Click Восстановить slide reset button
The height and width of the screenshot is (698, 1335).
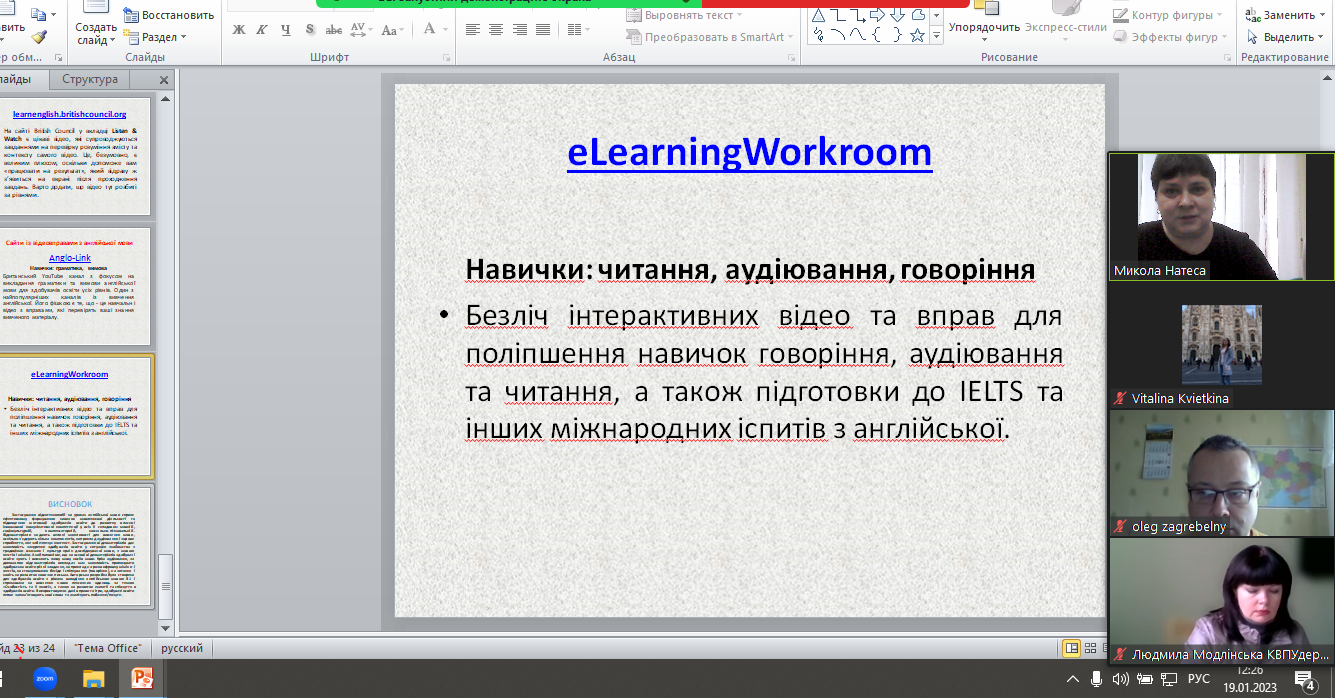coord(169,15)
